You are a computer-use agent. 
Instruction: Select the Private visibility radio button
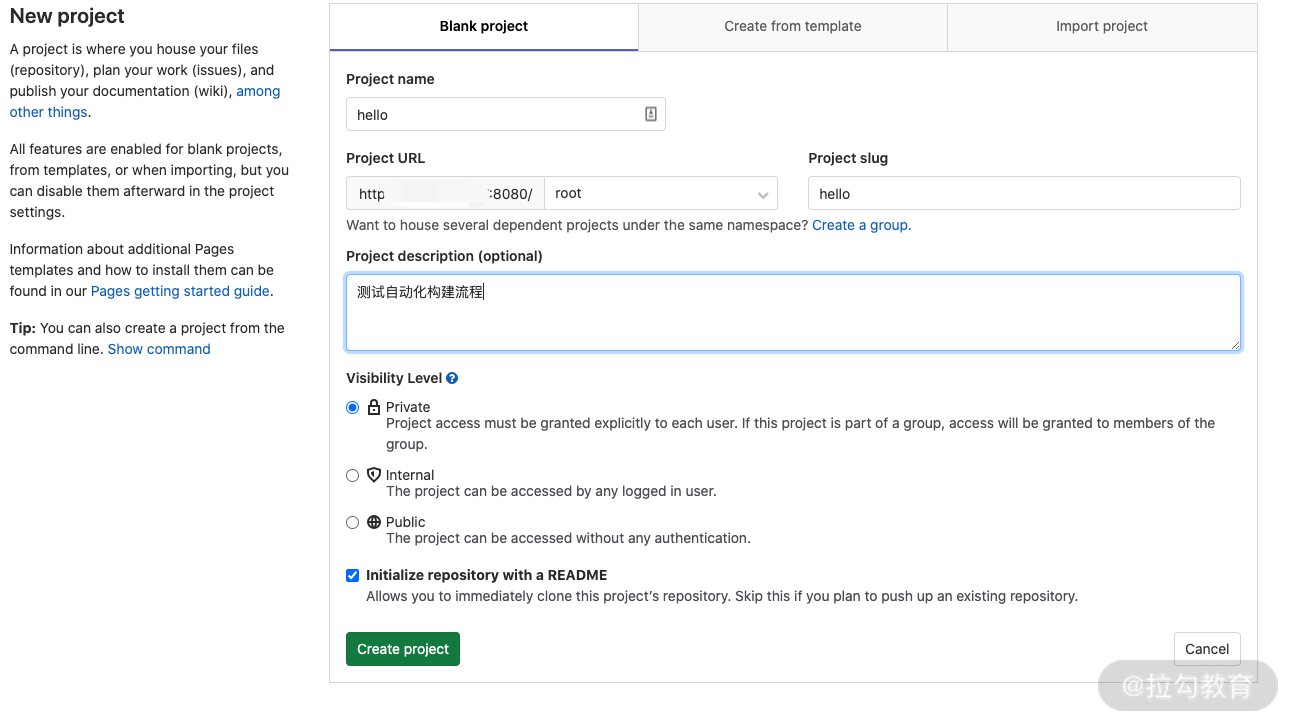point(352,407)
